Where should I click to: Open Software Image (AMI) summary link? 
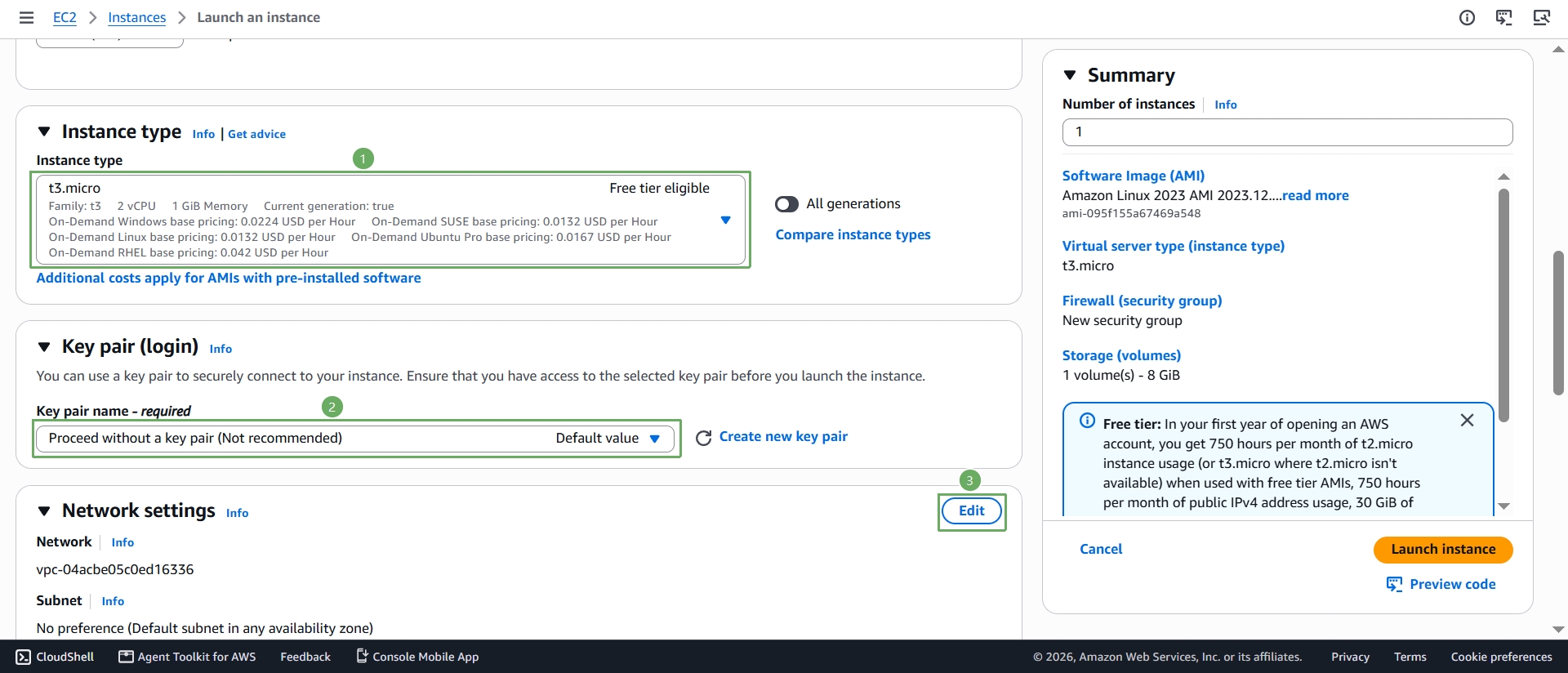coord(1133,176)
